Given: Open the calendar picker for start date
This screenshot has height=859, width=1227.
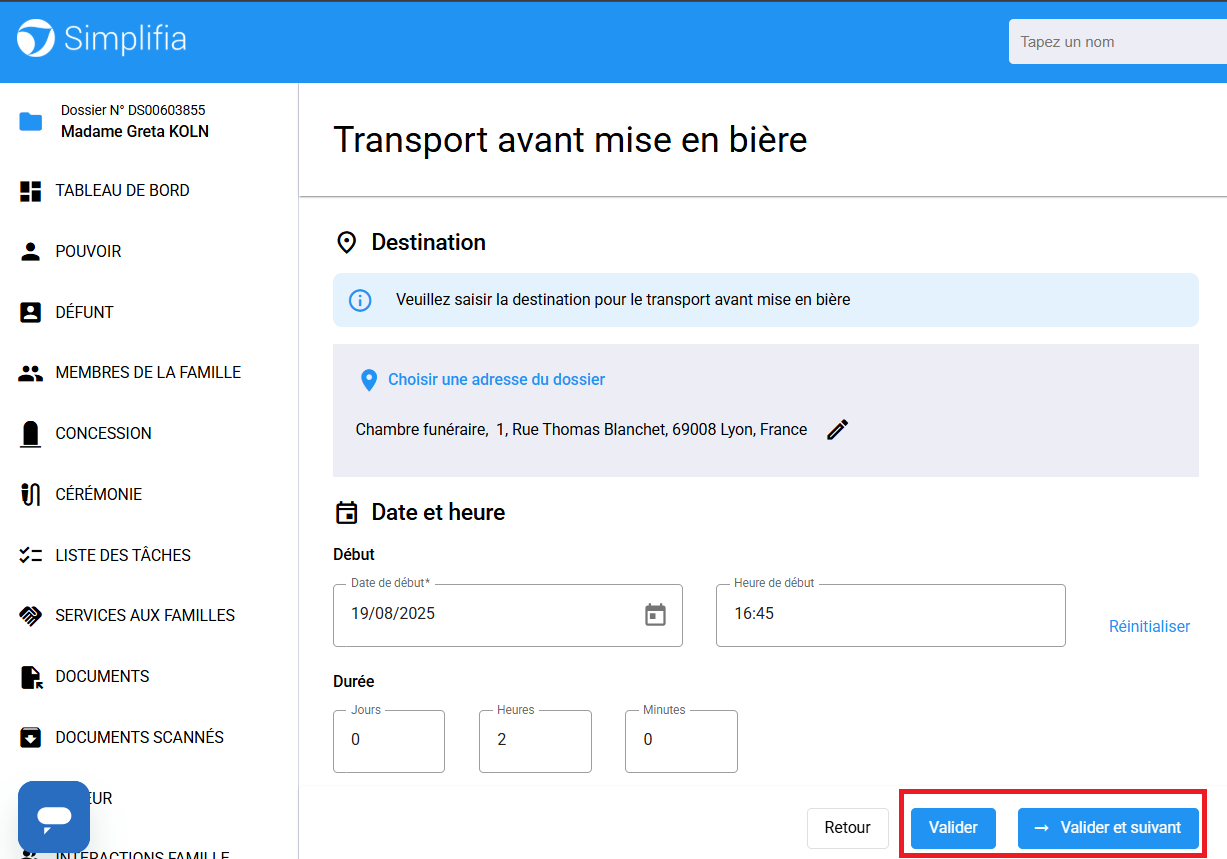Looking at the screenshot, I should (655, 615).
